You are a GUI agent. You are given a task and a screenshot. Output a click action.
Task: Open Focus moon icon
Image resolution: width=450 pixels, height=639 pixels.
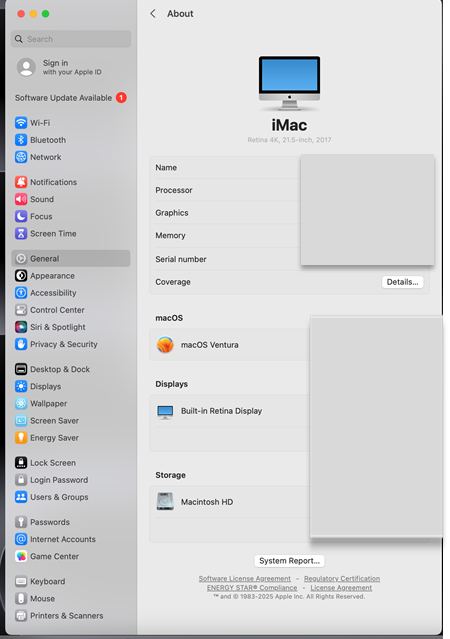[21, 216]
